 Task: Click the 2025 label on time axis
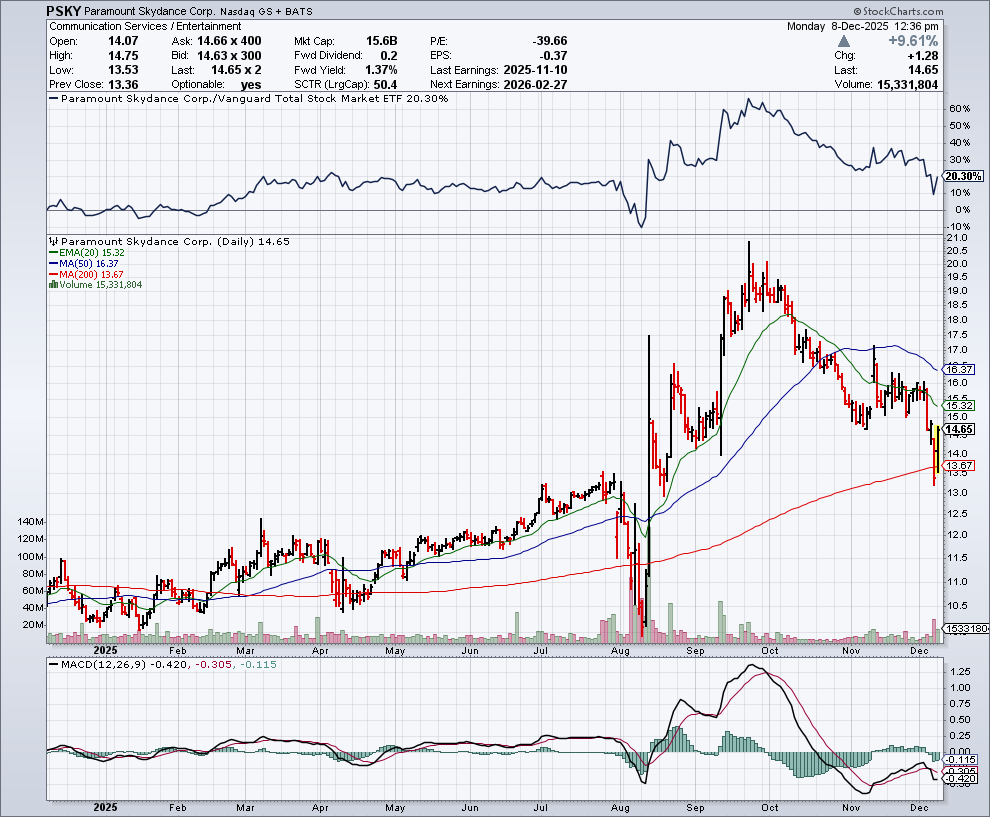[x=103, y=805]
